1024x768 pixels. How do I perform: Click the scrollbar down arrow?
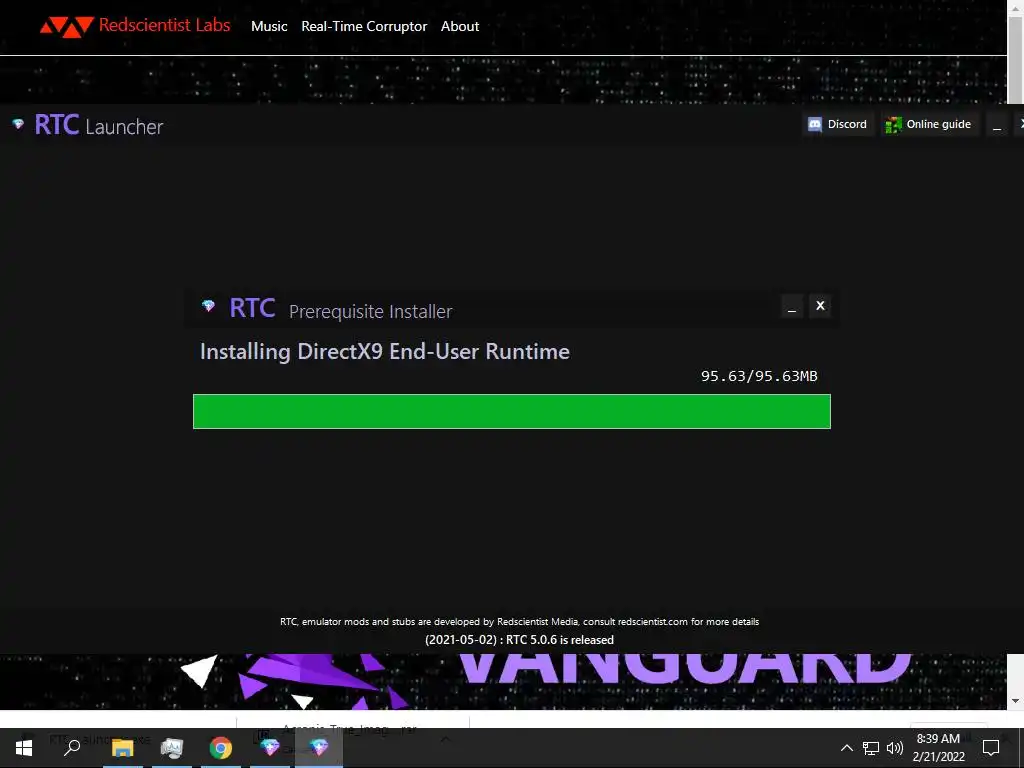coord(1015,701)
